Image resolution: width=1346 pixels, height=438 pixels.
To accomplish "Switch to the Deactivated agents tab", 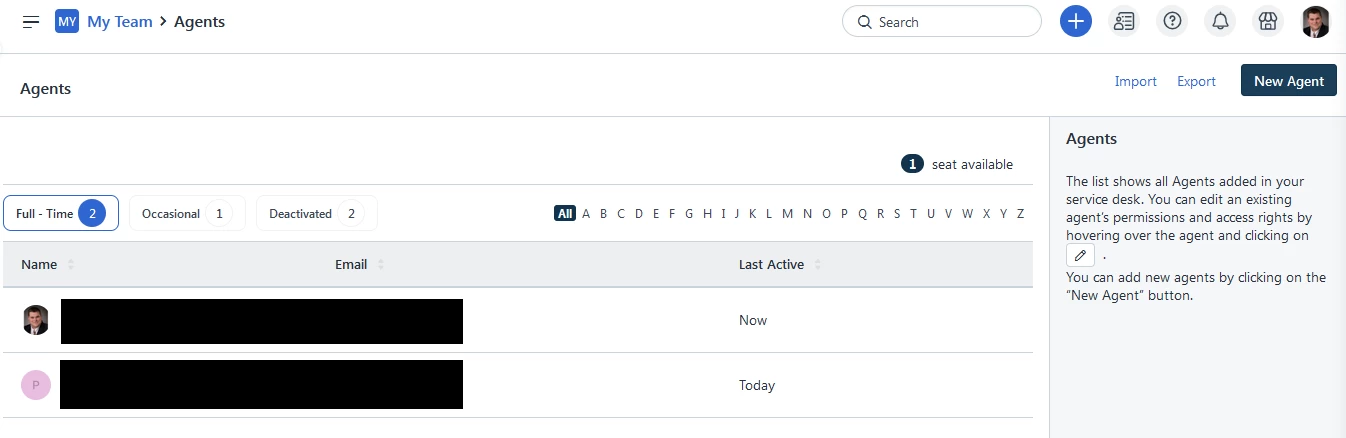I will [317, 213].
